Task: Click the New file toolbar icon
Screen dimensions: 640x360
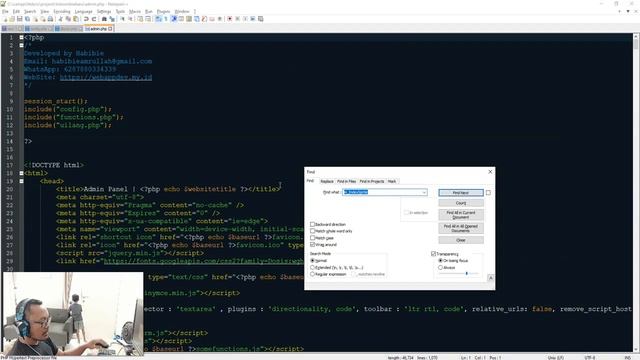Action: [5, 19]
